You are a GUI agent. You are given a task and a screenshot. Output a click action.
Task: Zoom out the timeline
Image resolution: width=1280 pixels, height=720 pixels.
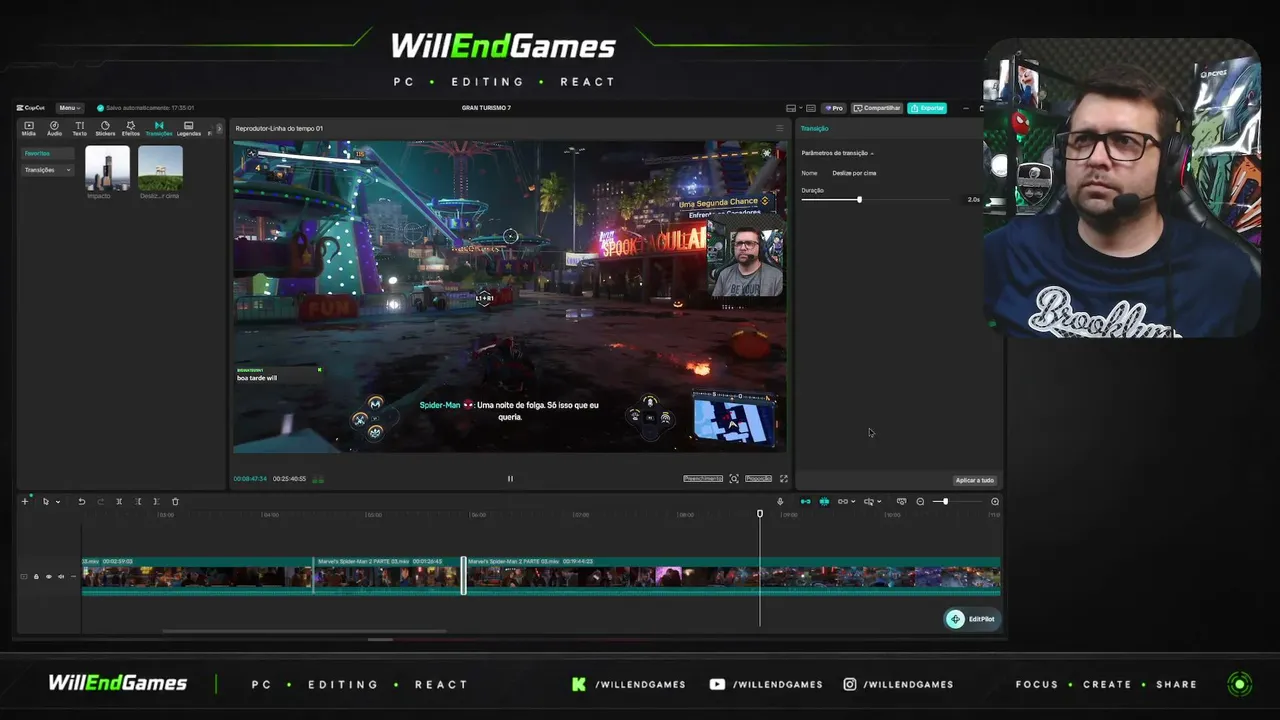coord(920,502)
